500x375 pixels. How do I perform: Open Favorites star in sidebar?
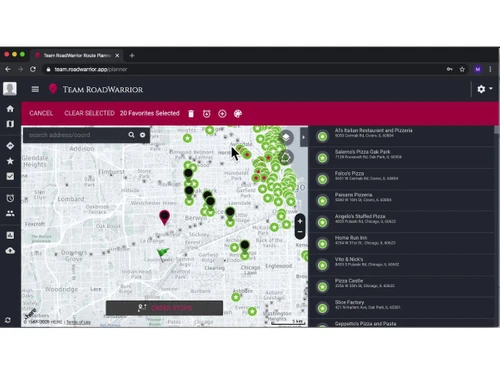[10, 161]
